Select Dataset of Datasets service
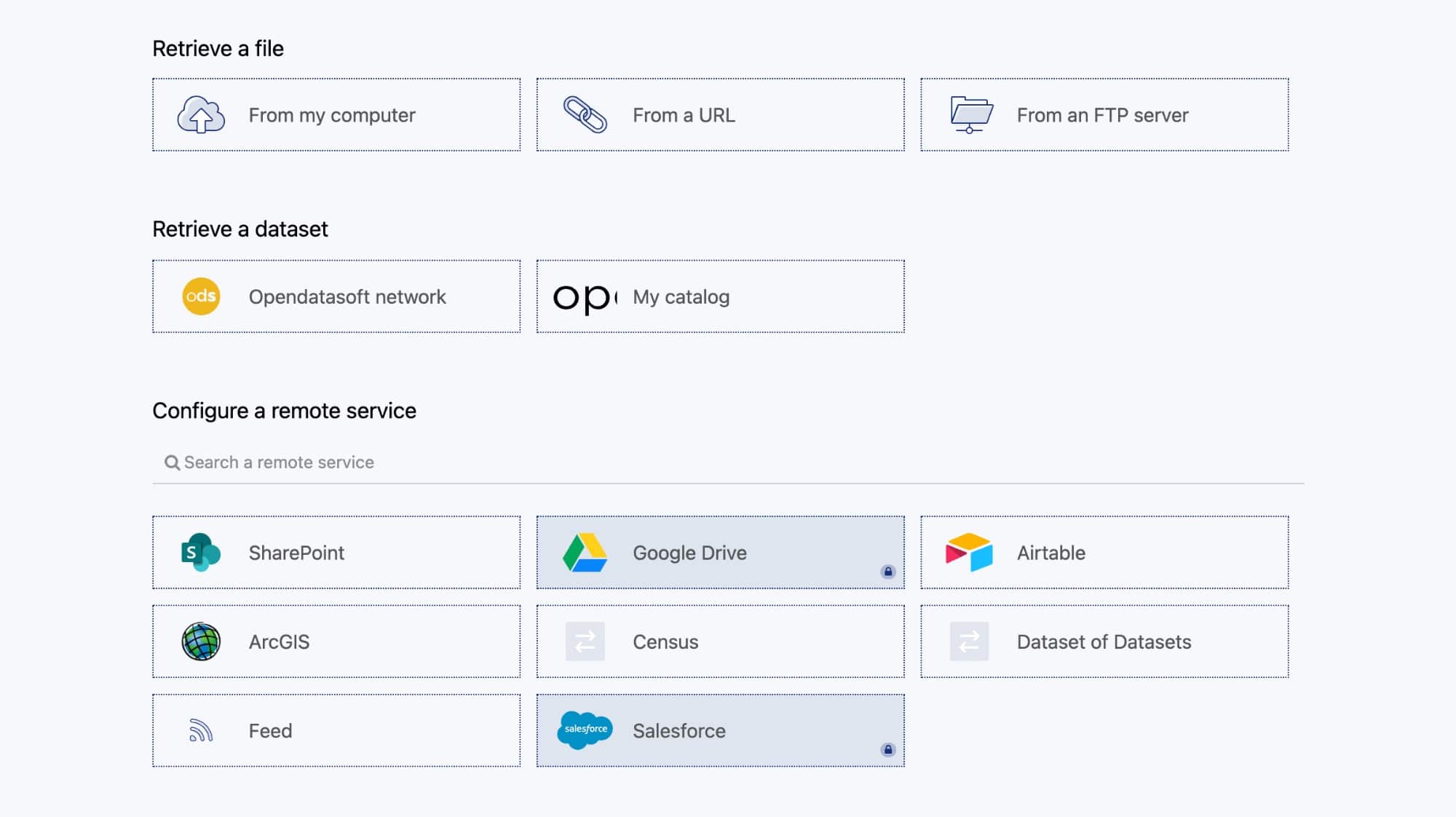This screenshot has width=1456, height=817. 1104,642
